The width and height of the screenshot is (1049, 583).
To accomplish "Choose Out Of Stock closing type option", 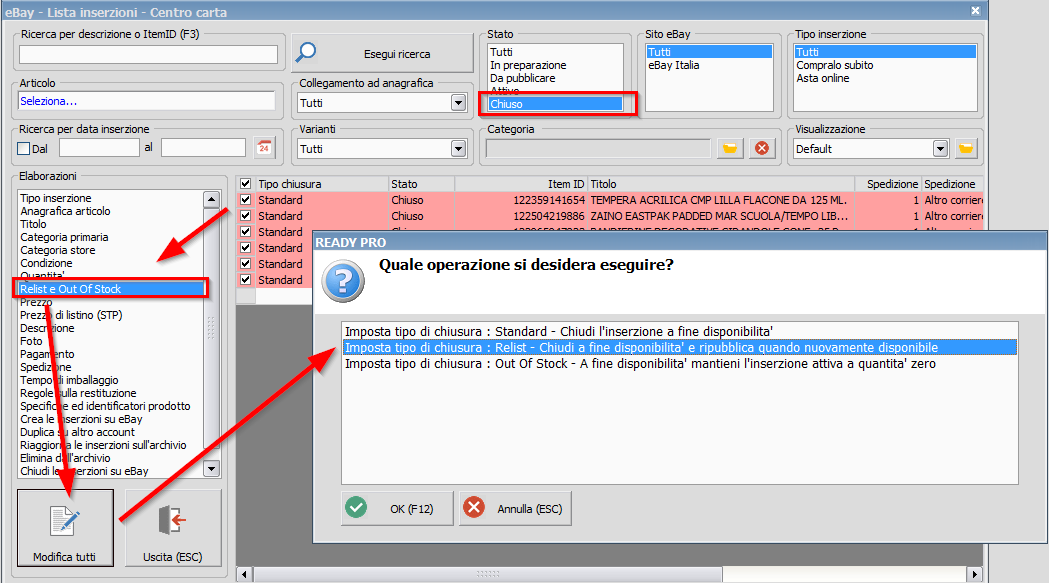I will 680,363.
